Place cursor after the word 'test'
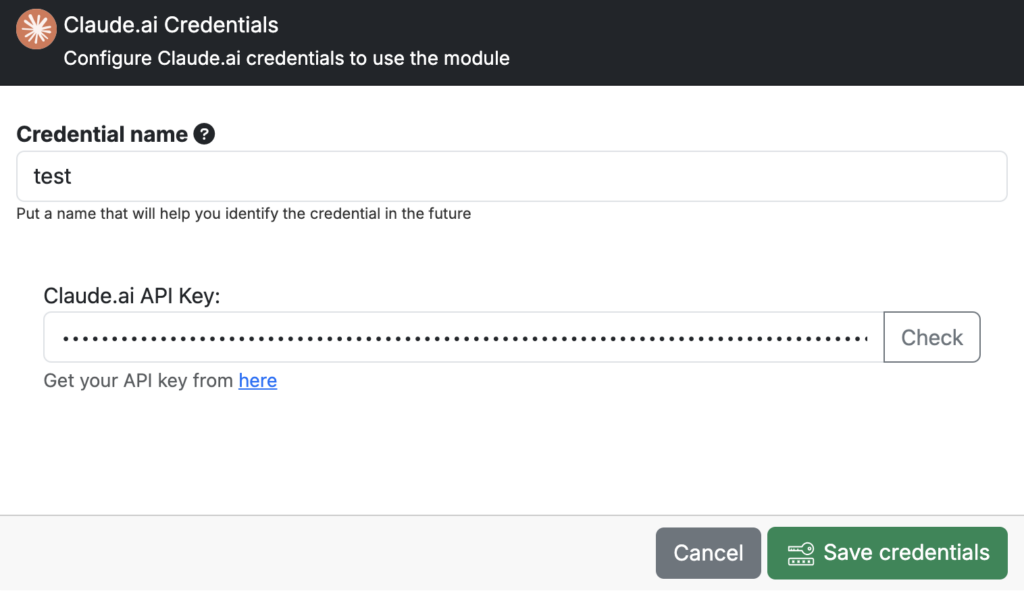 [x=72, y=176]
